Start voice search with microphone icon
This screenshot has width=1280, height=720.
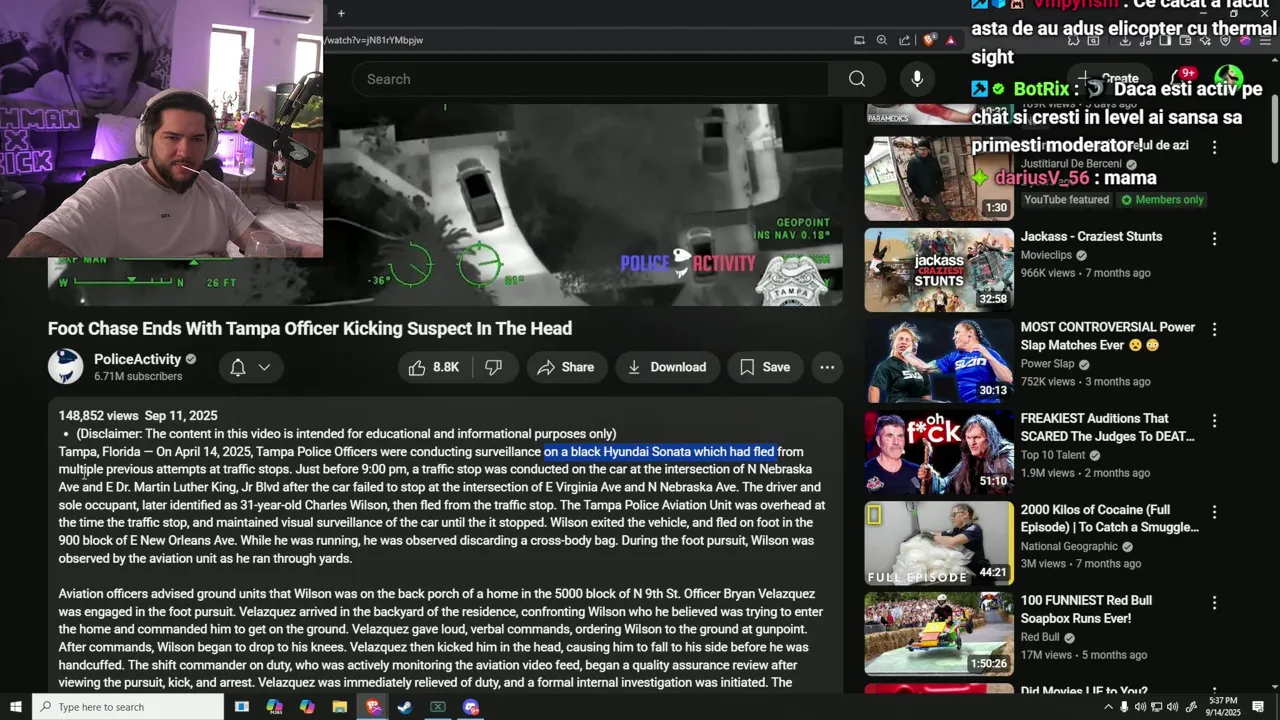click(917, 79)
